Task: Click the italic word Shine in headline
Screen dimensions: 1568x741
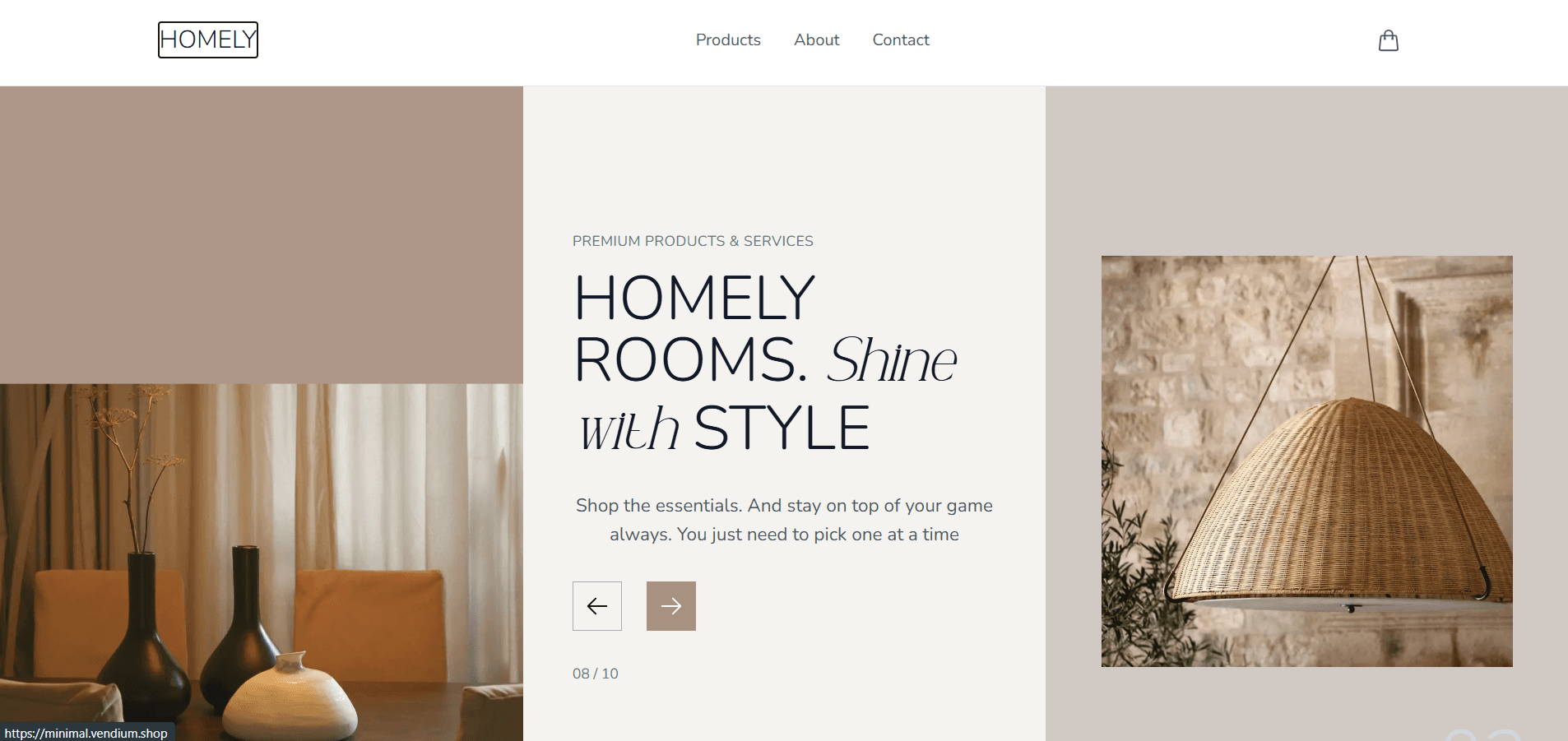Action: click(x=893, y=360)
